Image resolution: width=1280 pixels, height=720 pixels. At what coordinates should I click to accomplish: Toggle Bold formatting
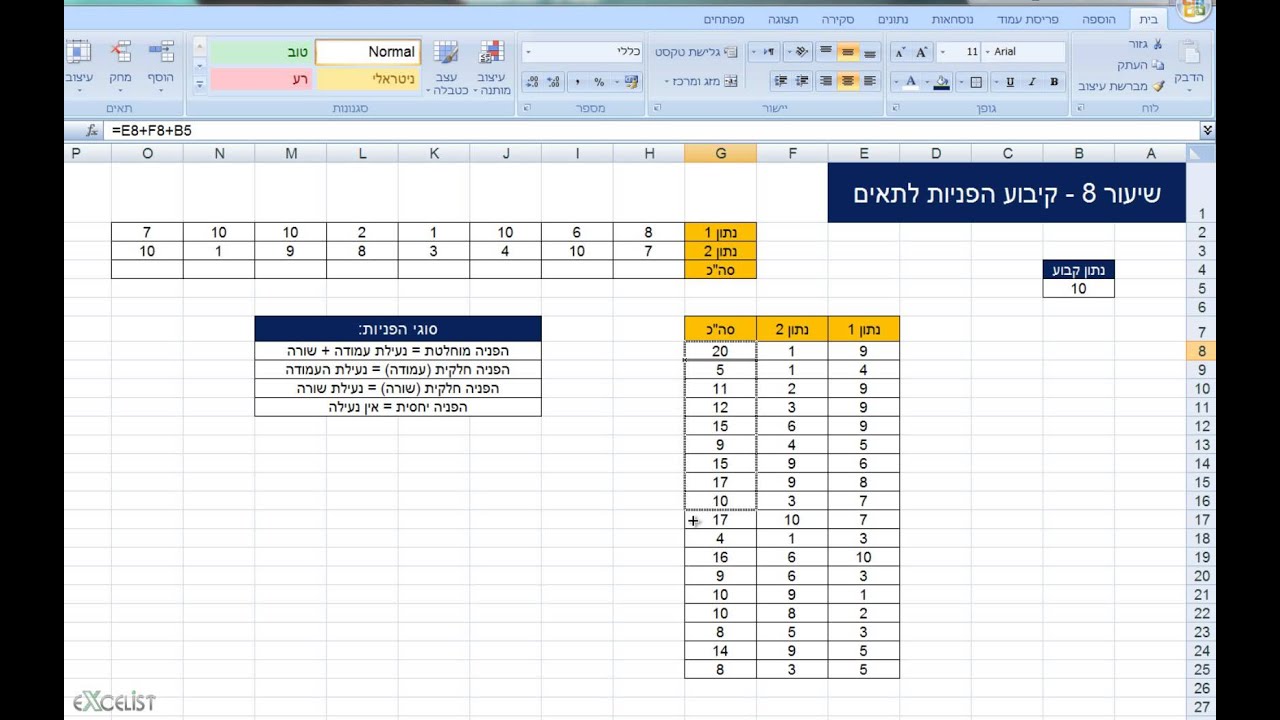click(x=1054, y=82)
